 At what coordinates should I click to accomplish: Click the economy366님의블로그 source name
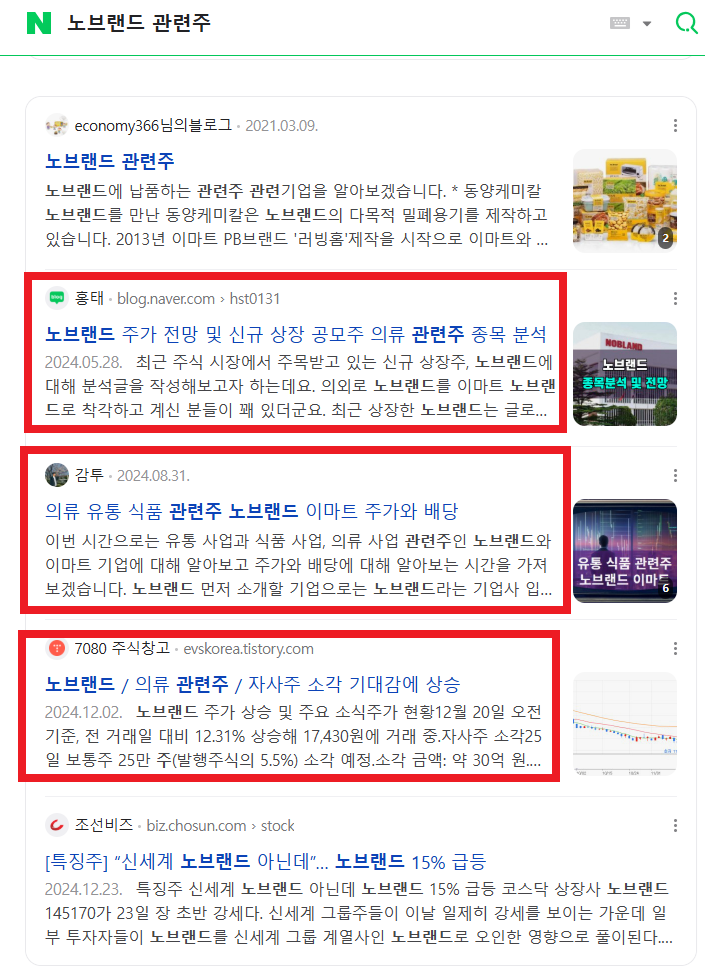tap(153, 125)
